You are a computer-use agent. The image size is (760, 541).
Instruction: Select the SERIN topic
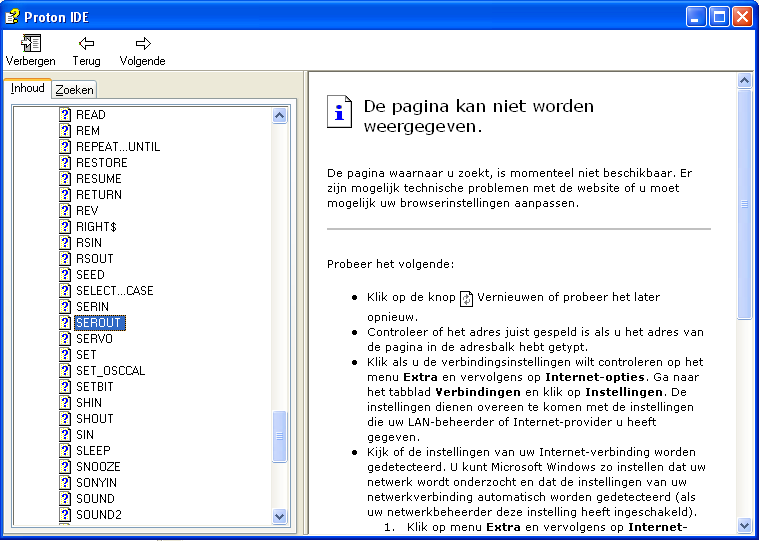tap(92, 307)
